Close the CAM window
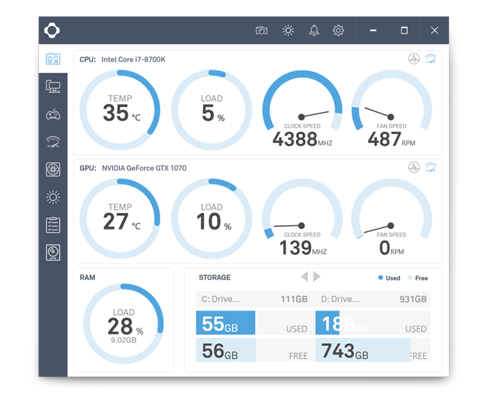Image resolution: width=487 pixels, height=399 pixels. (434, 31)
